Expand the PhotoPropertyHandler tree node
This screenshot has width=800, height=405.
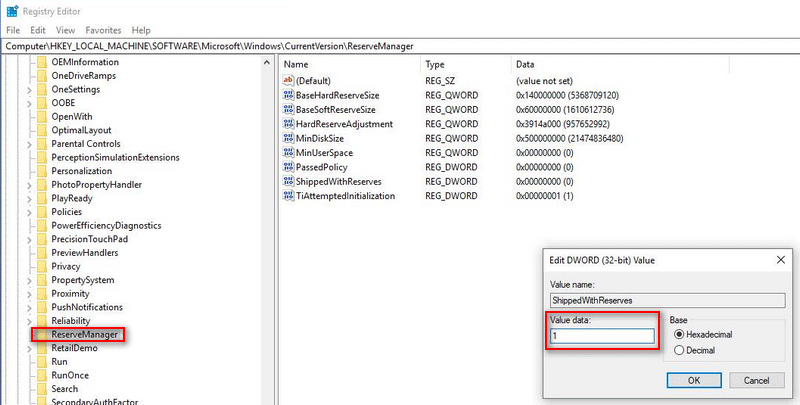coord(30,185)
